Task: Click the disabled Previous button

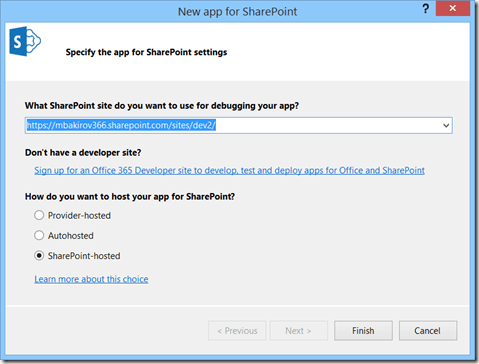Action: coord(237,331)
